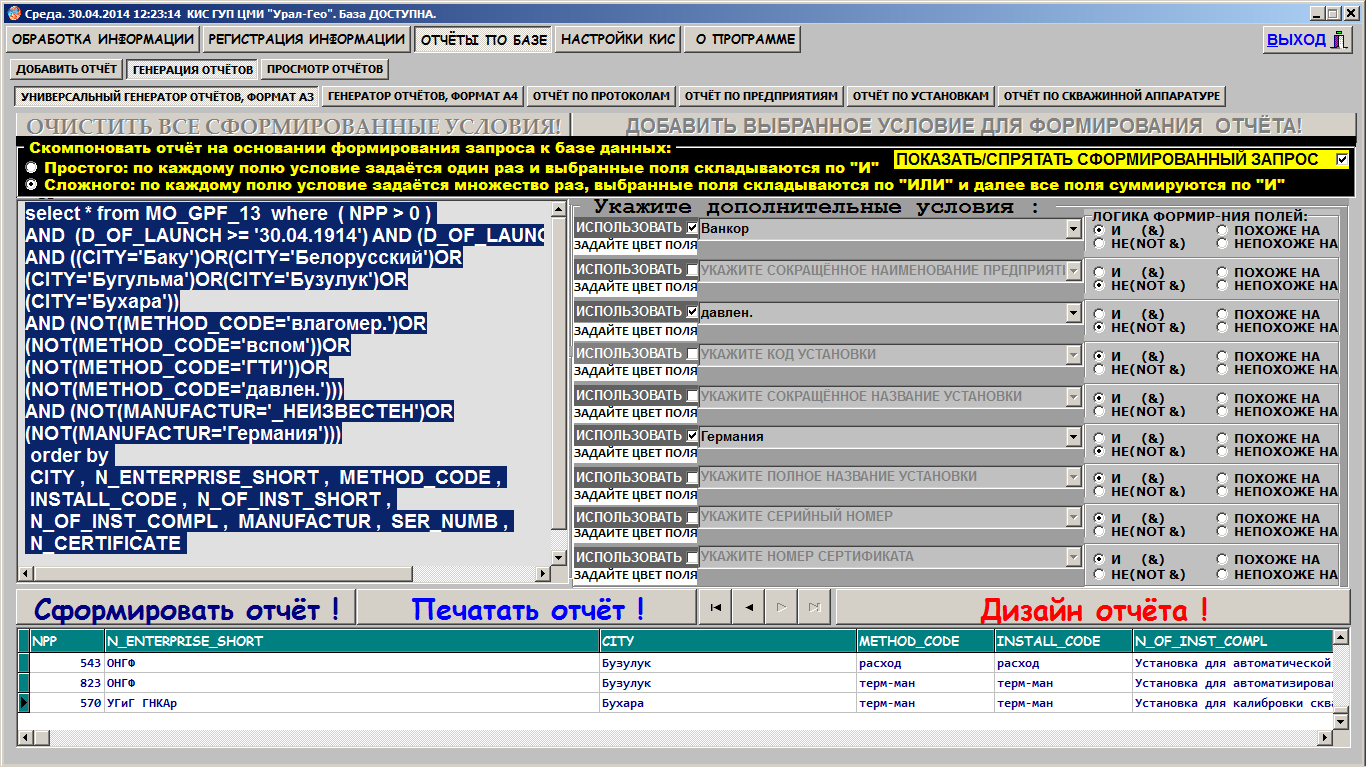Open the НАСТРОЙКИ КИС tab

619,39
